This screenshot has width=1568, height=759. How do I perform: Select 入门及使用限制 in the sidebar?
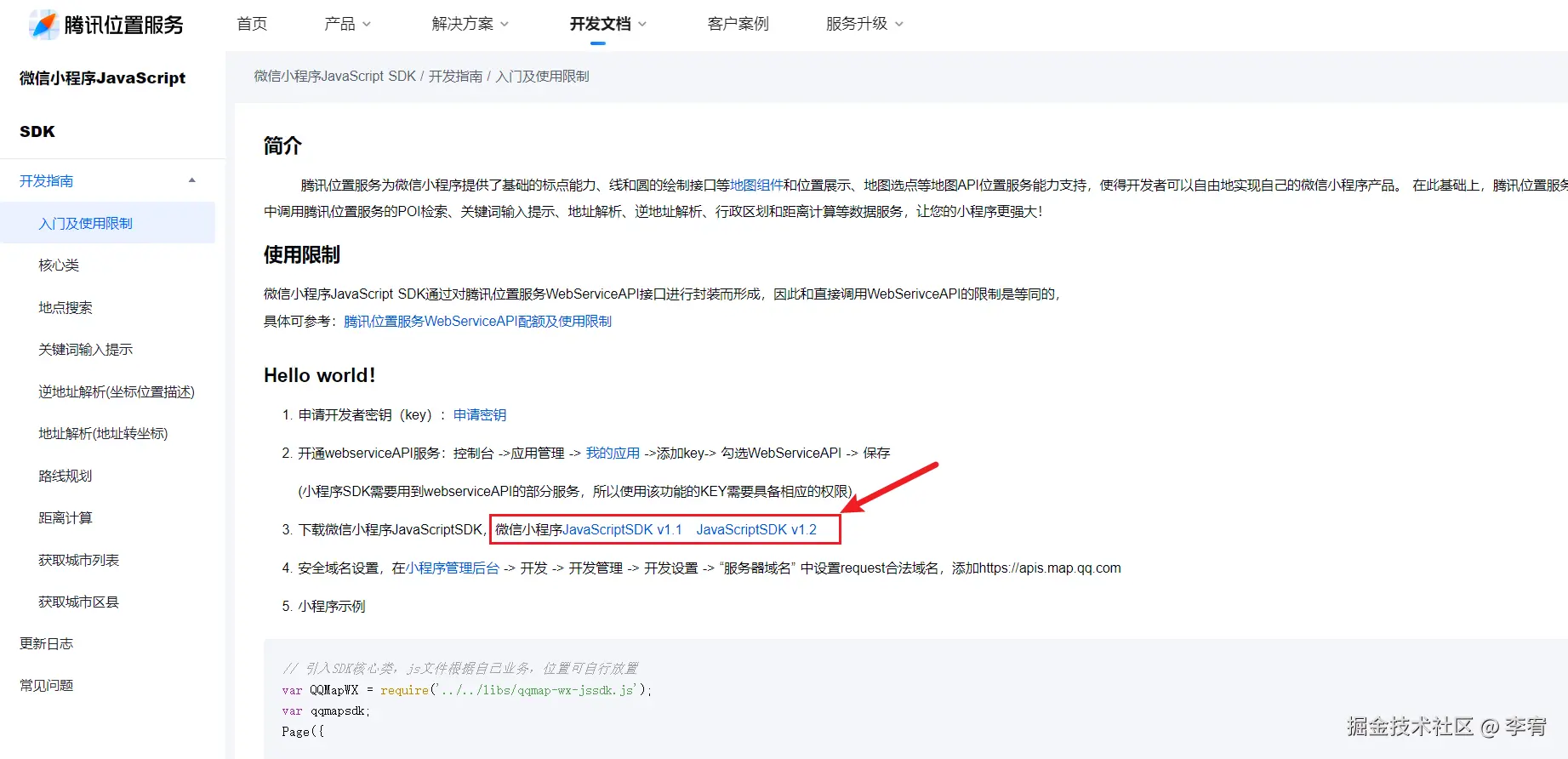point(107,223)
